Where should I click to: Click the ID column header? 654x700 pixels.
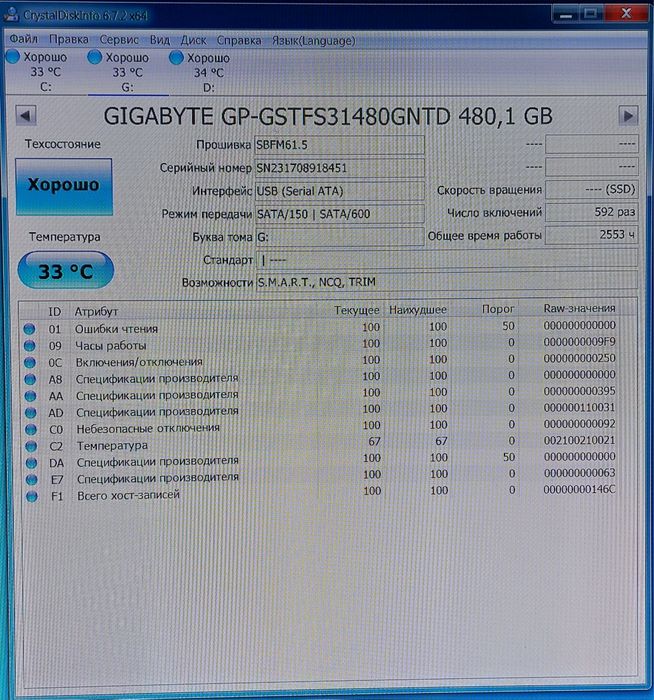[54, 312]
